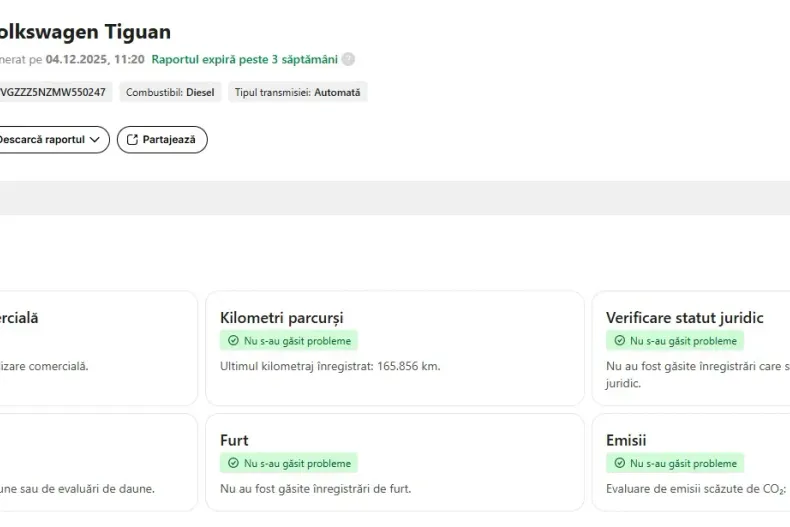Open the Verificare statut juridic card heading
Image resolution: width=790 pixels, height=527 pixels.
(684, 318)
